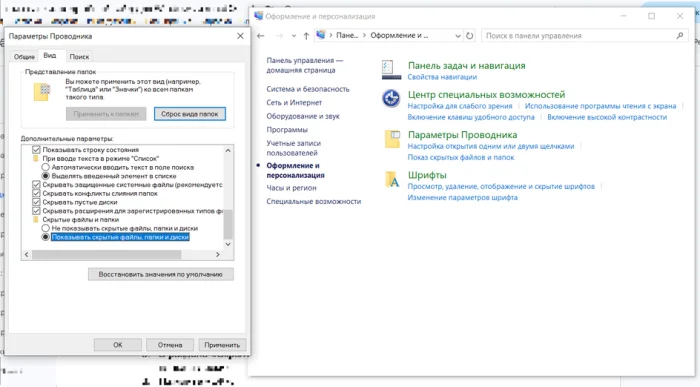Open recent locations dropdown next to forward arrow
Screen dimensions: 700x387
click(294, 36)
